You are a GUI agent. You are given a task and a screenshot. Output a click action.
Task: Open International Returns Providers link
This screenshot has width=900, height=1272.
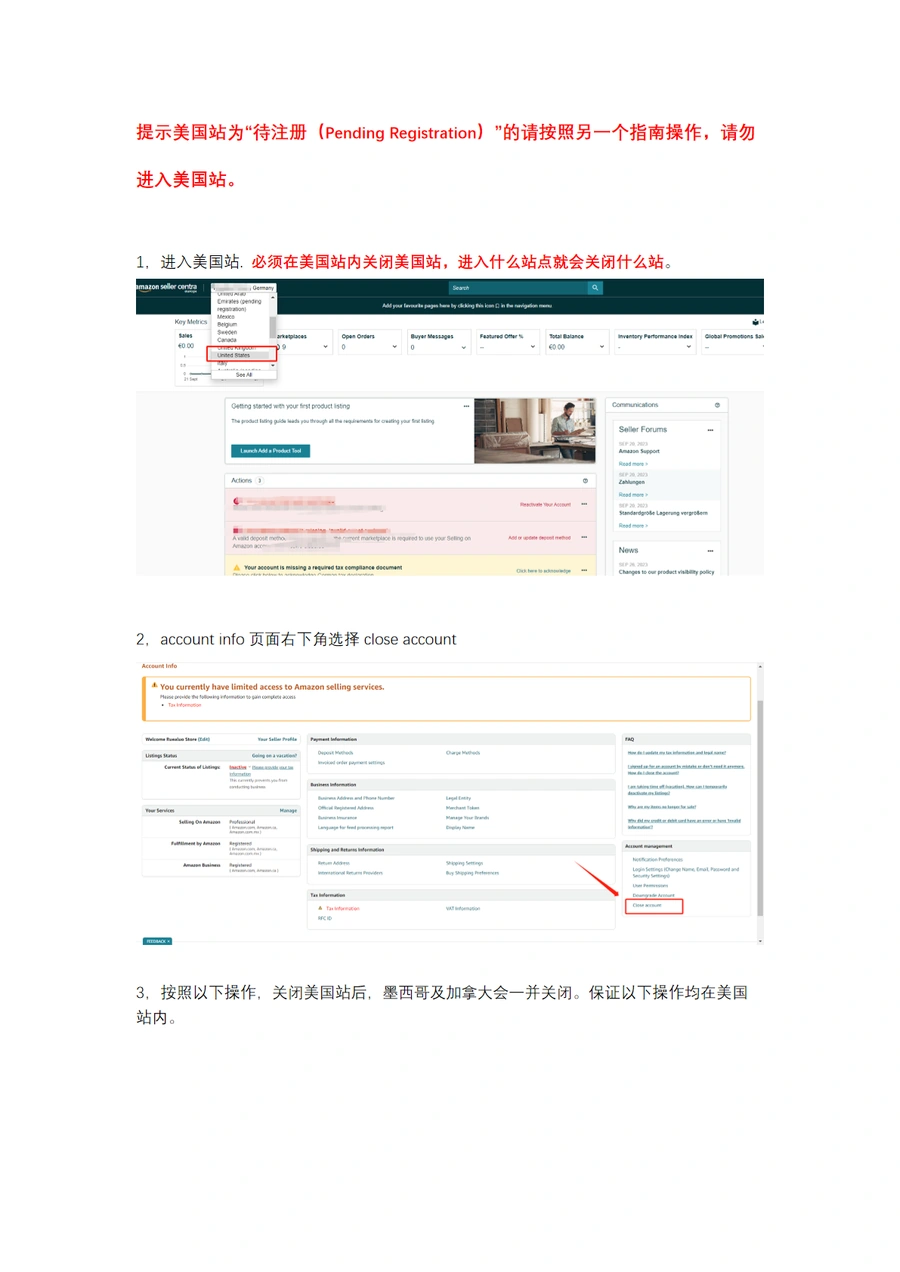point(350,872)
